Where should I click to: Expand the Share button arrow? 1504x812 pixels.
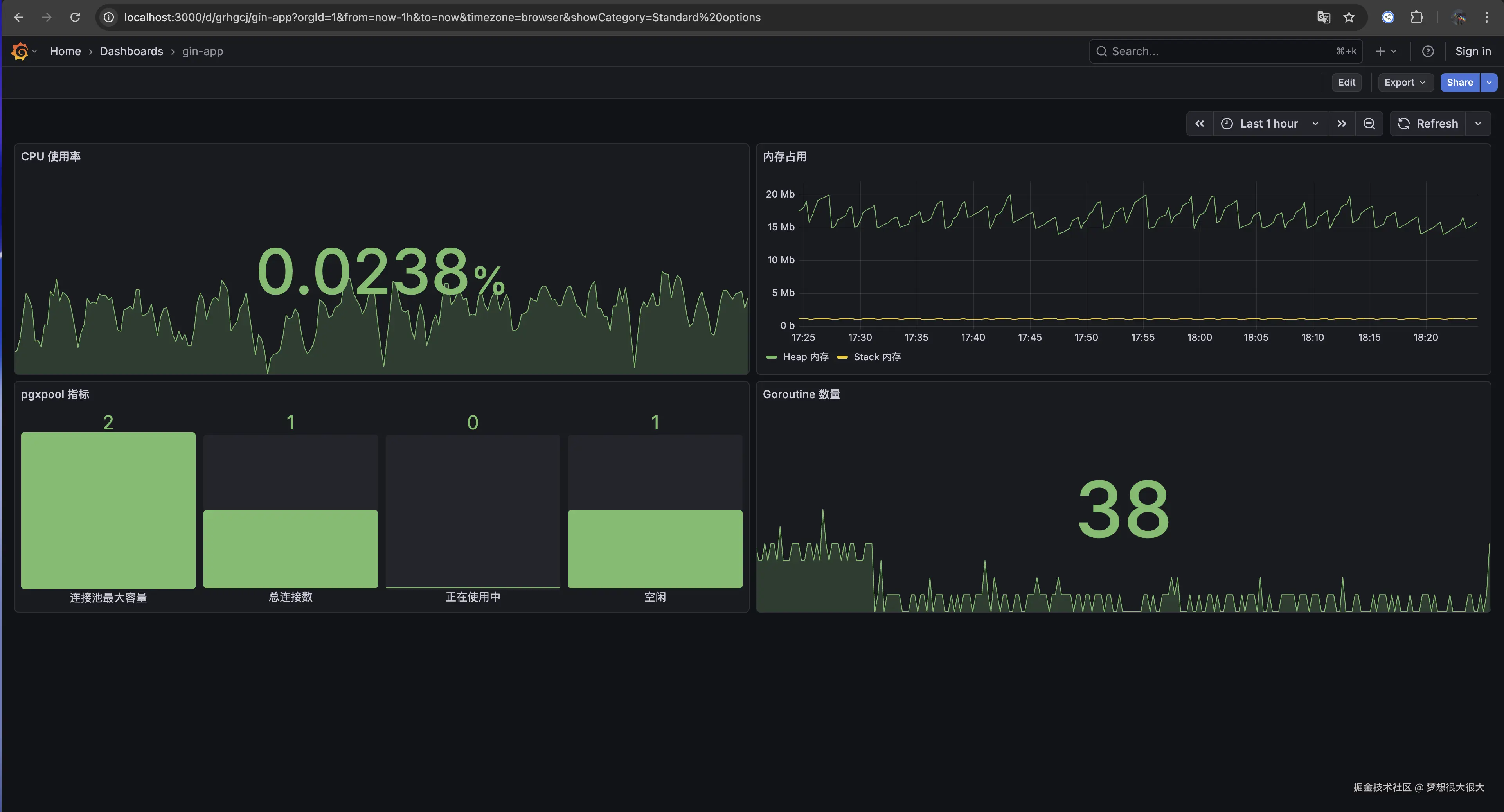pyautogui.click(x=1489, y=82)
